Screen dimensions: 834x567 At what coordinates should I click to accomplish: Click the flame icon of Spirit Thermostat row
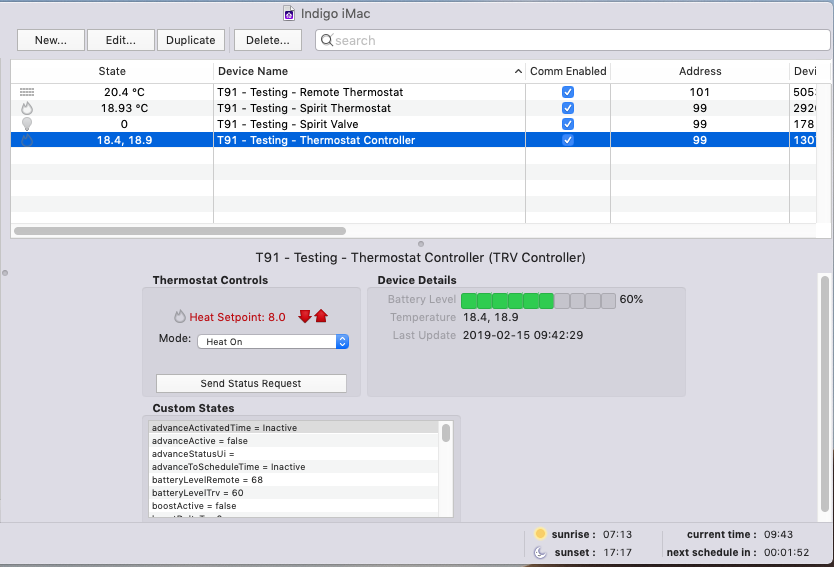[27, 108]
